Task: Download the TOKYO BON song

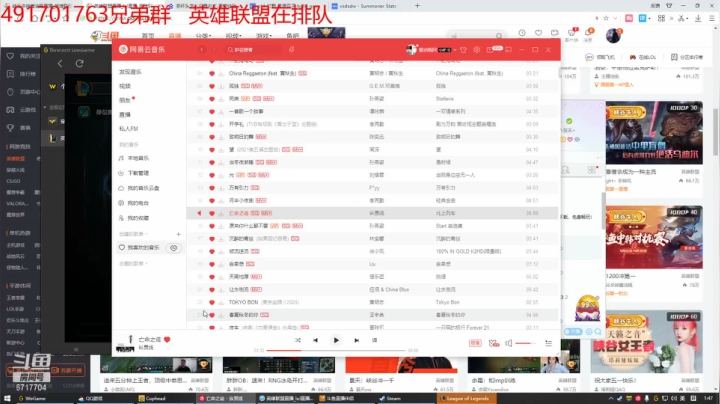Action: pyautogui.click(x=221, y=303)
